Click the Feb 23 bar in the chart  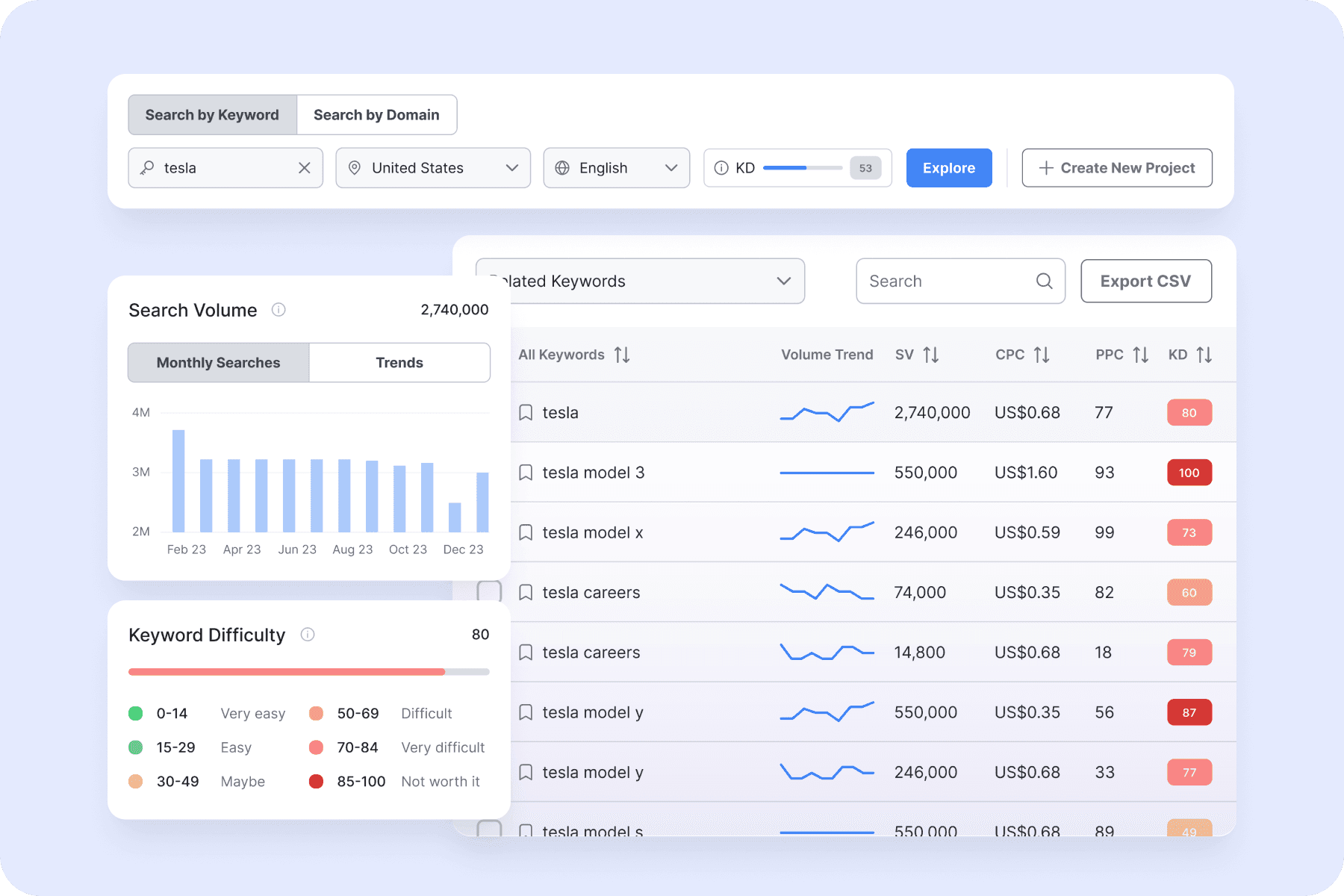point(178,481)
